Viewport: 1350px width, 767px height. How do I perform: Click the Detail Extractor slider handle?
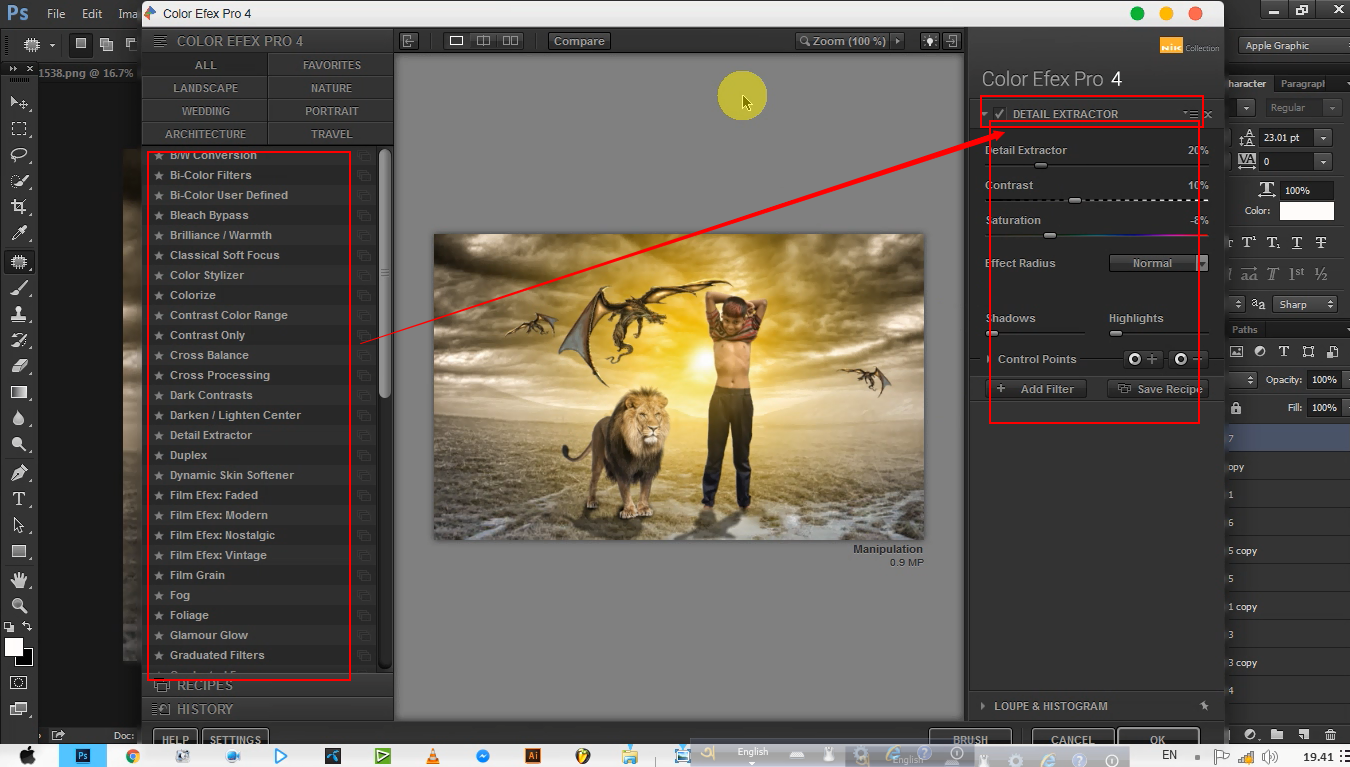pos(1040,165)
